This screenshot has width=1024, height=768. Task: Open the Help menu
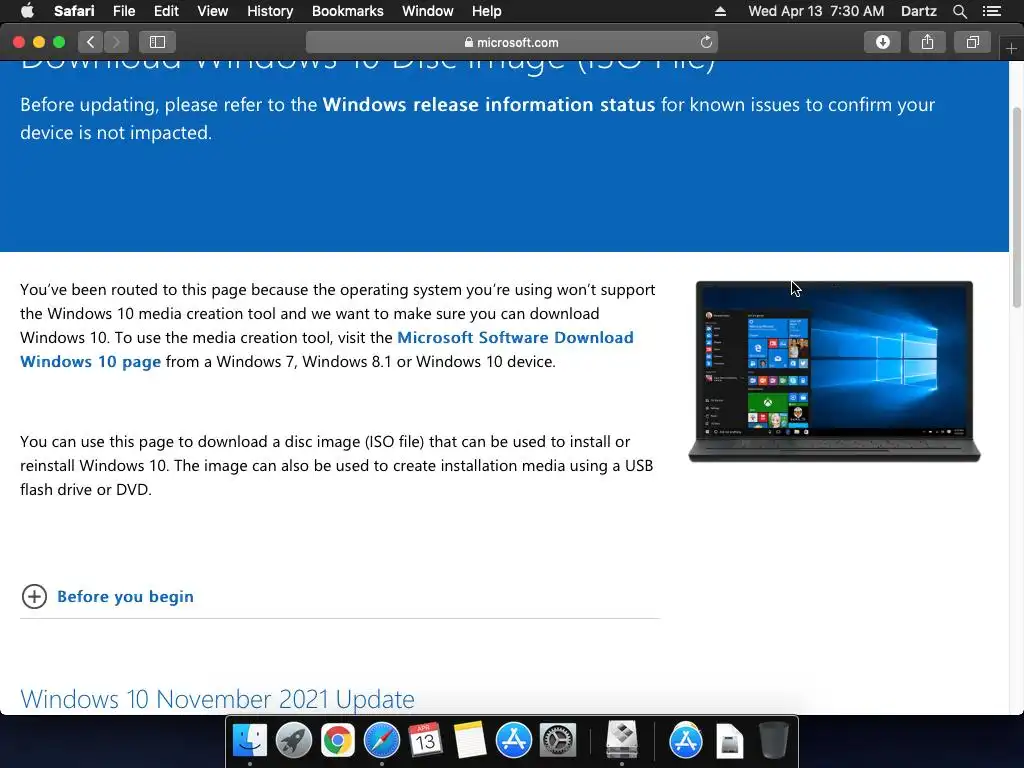click(x=487, y=11)
